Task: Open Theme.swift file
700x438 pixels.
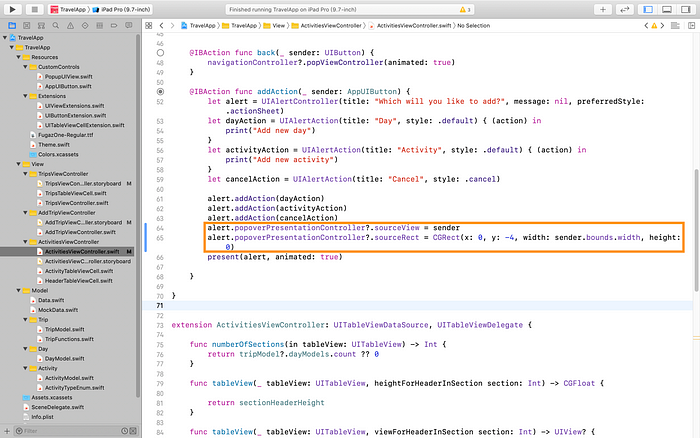Action: pyautogui.click(x=54, y=145)
